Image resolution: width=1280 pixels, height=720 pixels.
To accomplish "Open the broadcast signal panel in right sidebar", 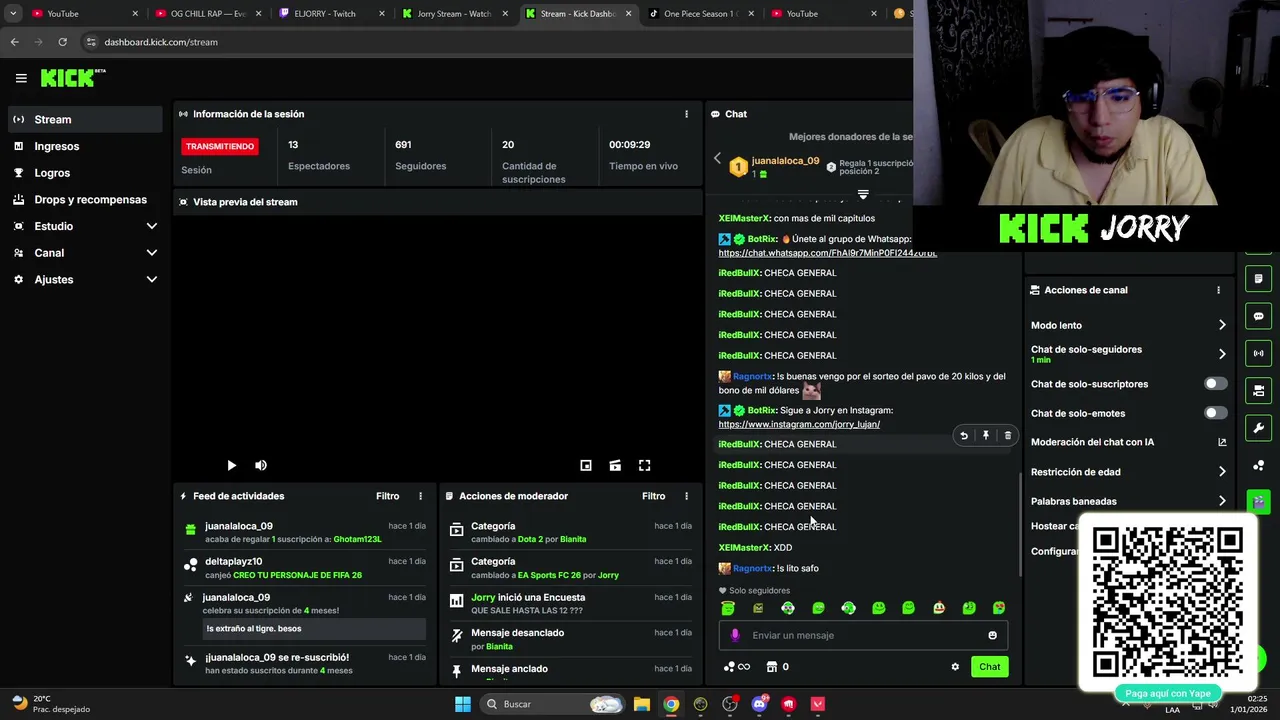I will (x=1259, y=353).
